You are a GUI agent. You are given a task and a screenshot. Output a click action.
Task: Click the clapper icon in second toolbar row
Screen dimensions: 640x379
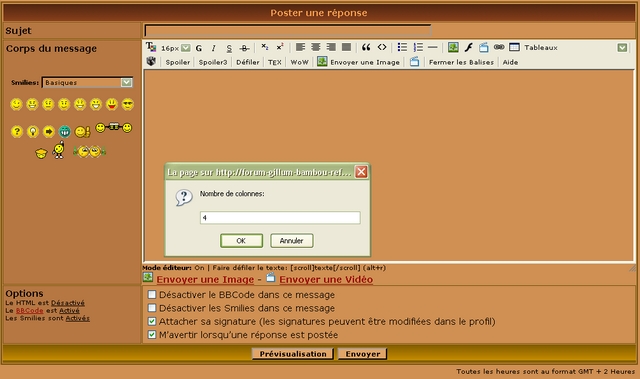tap(414, 62)
